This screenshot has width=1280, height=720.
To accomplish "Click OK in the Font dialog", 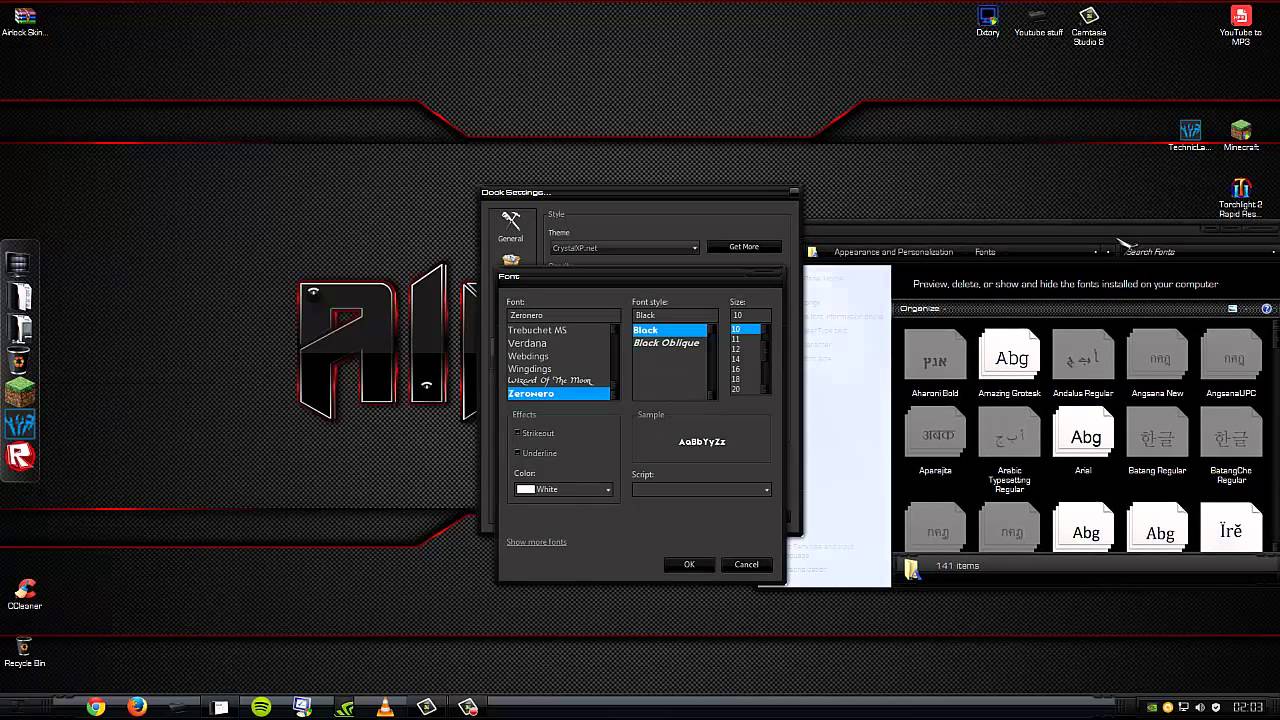I will 689,564.
